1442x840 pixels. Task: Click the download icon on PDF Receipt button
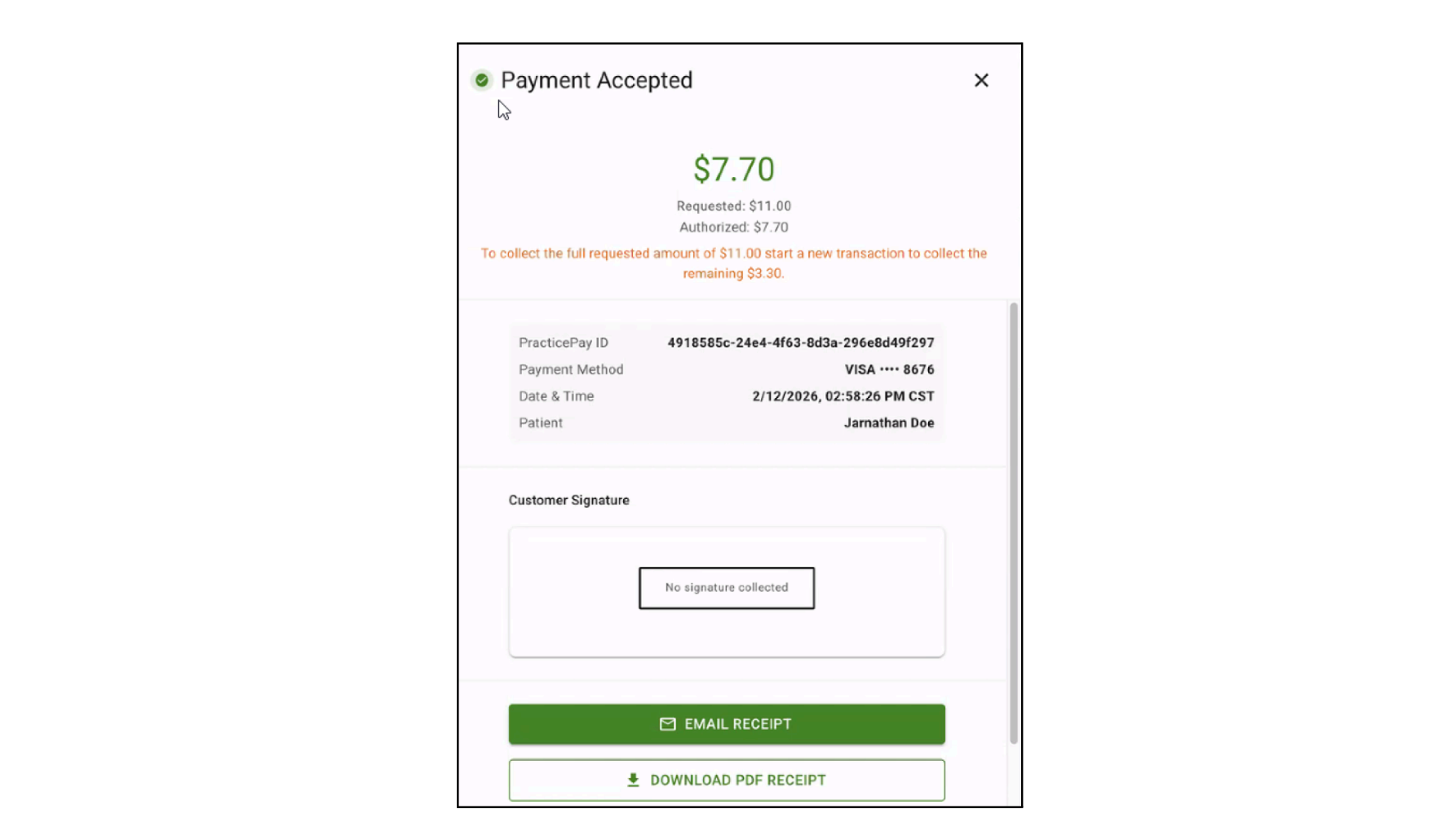pos(632,780)
